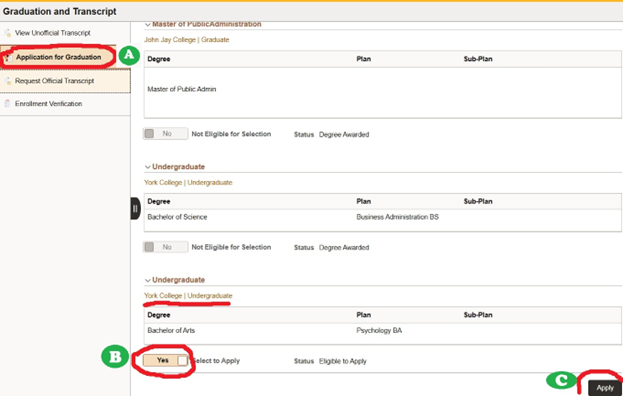The image size is (623, 396).
Task: Click the Master of Public Admin degree cell
Action: 182,89
